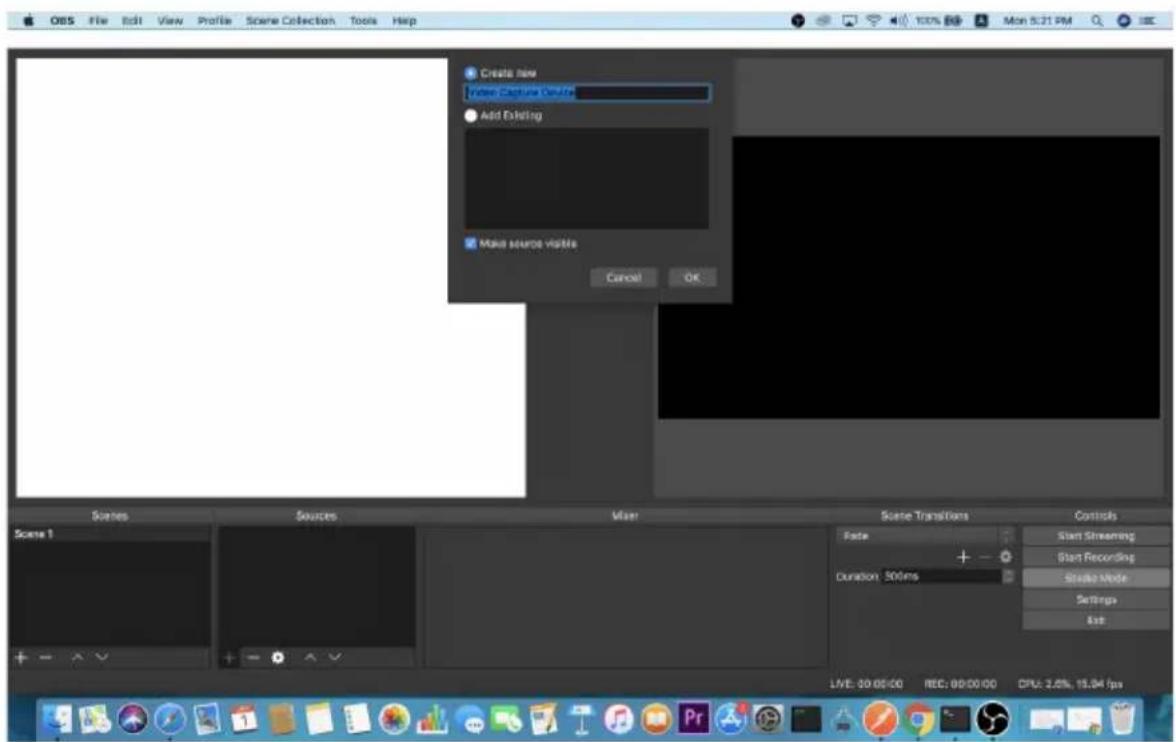Remove source with Sources minus icon

pyautogui.click(x=254, y=658)
